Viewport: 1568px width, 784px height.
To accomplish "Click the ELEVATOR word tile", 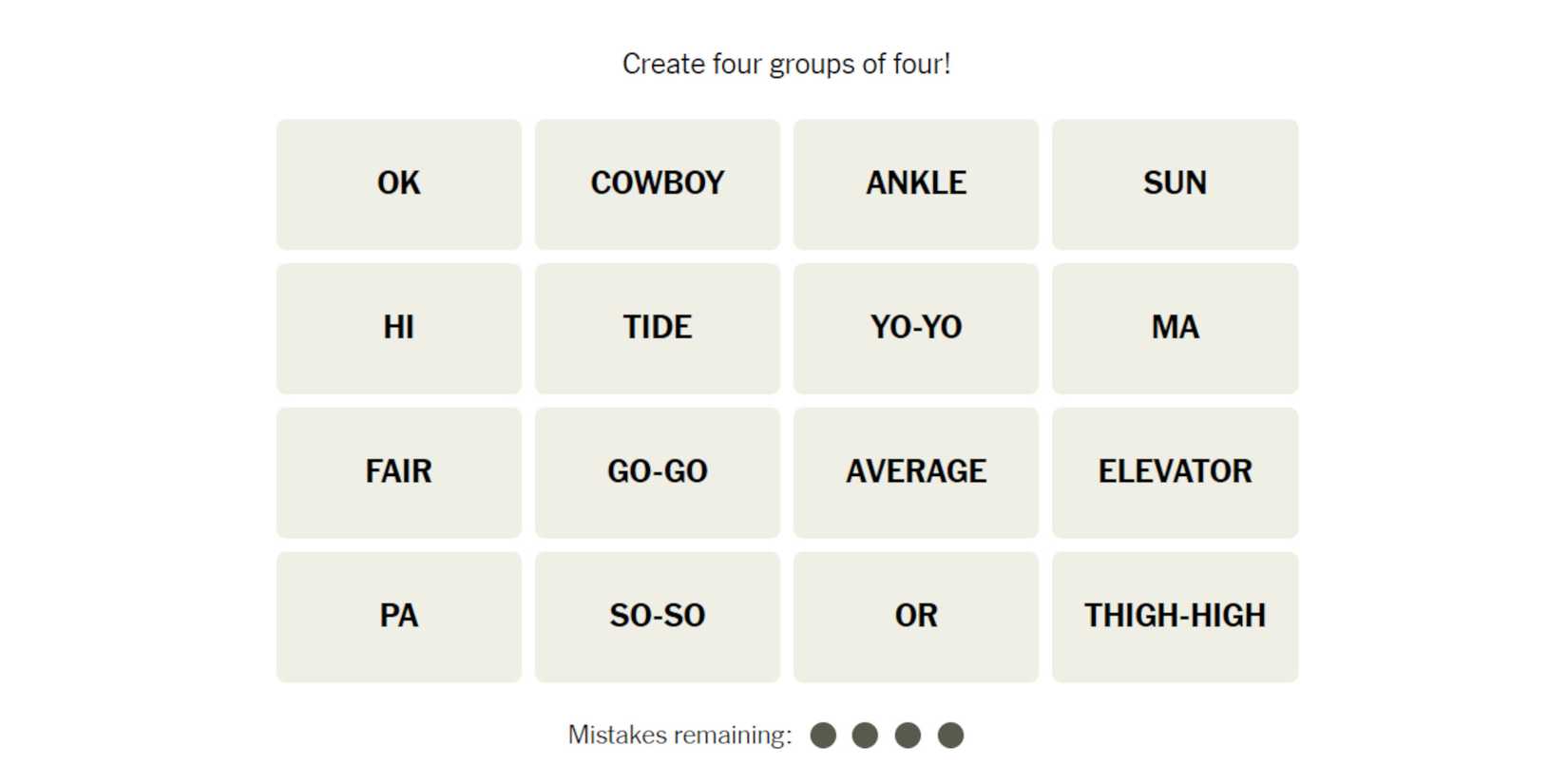I will point(1175,472).
